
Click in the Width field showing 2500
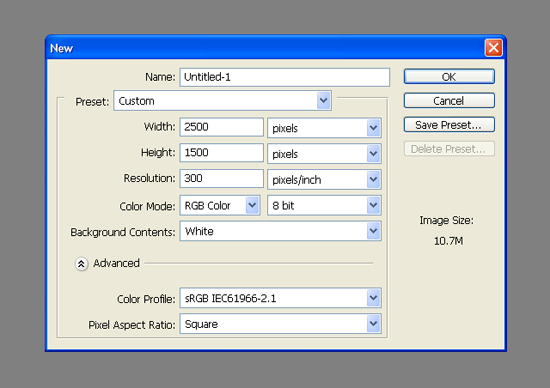coord(221,127)
